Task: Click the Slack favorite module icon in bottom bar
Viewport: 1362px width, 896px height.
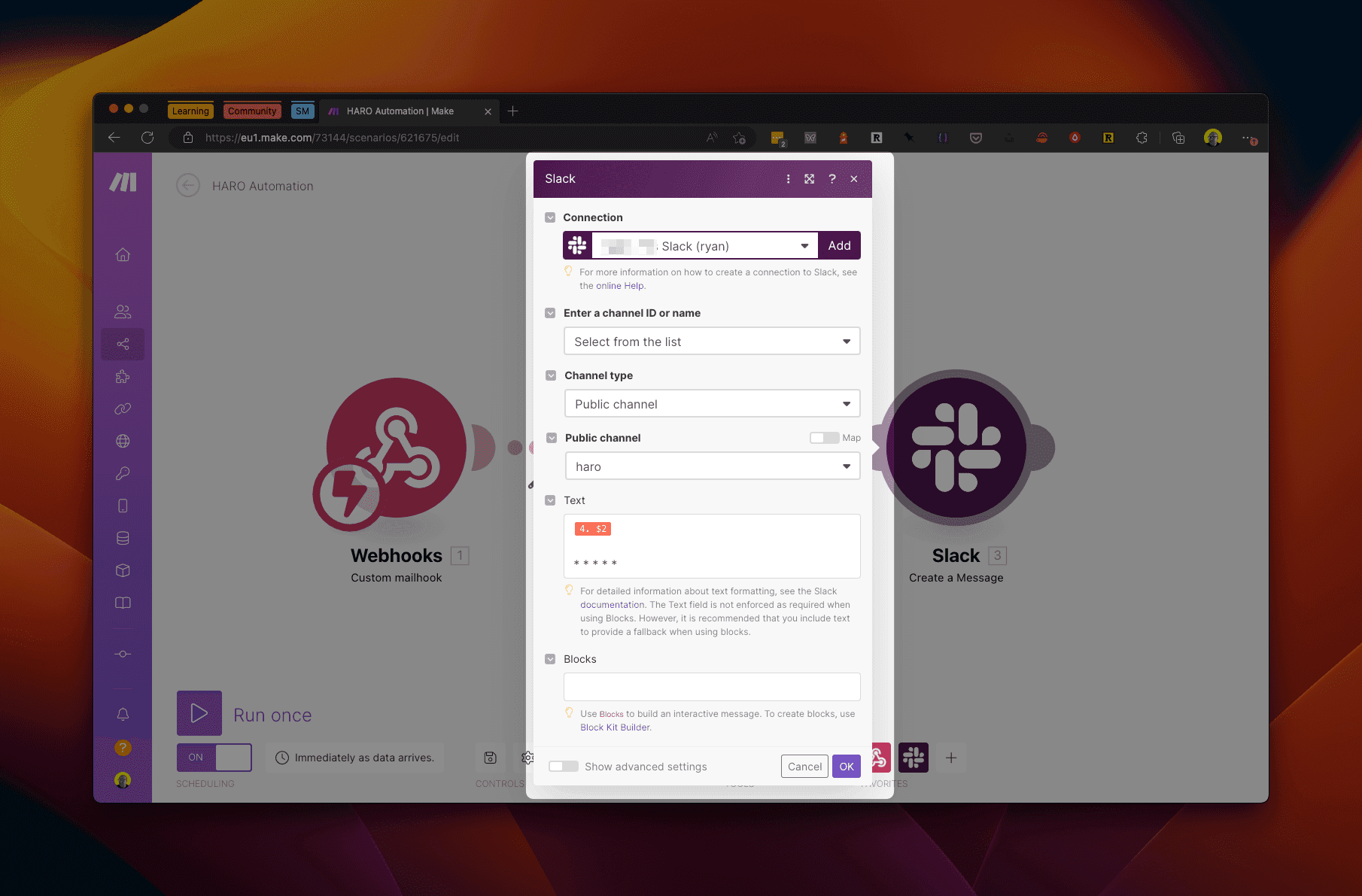Action: click(x=913, y=758)
